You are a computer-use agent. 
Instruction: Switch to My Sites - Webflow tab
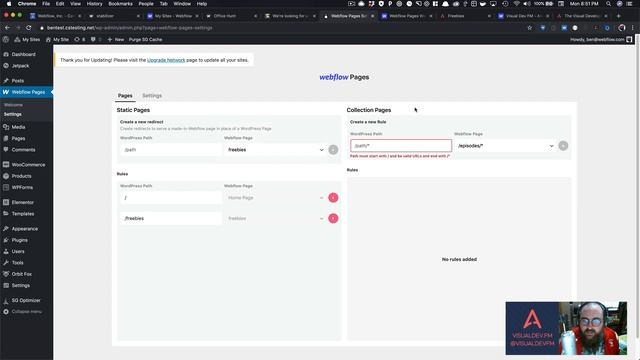[173, 16]
